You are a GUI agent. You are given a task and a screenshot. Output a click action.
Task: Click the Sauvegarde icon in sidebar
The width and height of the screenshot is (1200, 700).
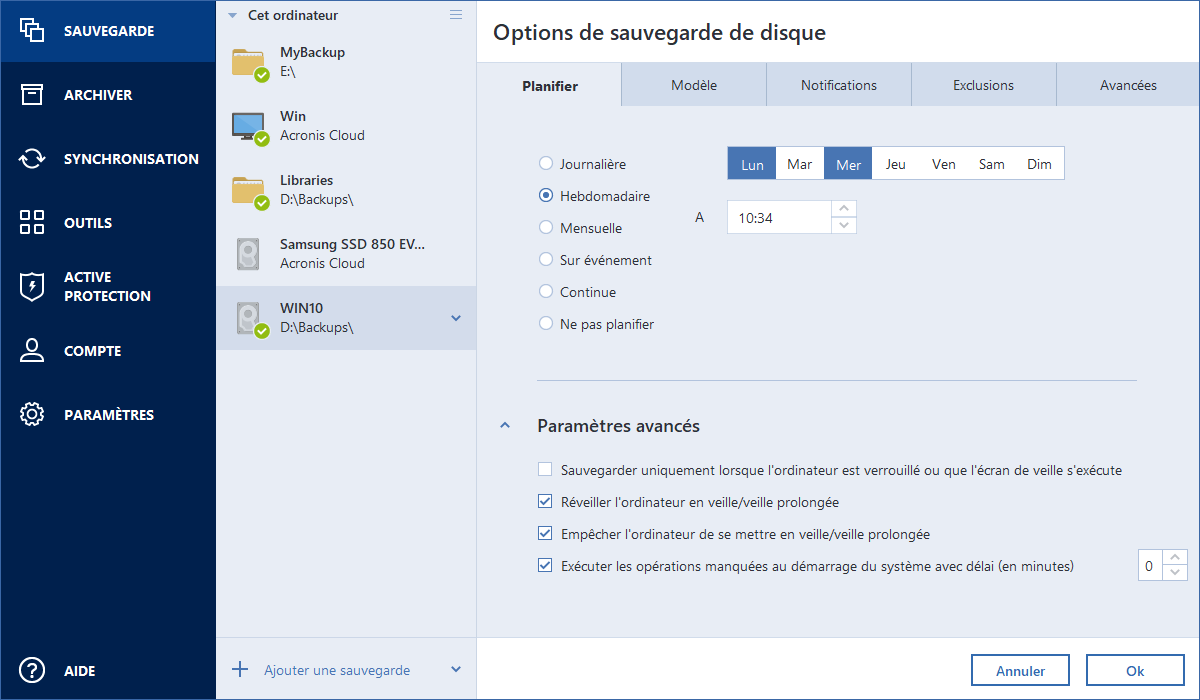(x=32, y=31)
